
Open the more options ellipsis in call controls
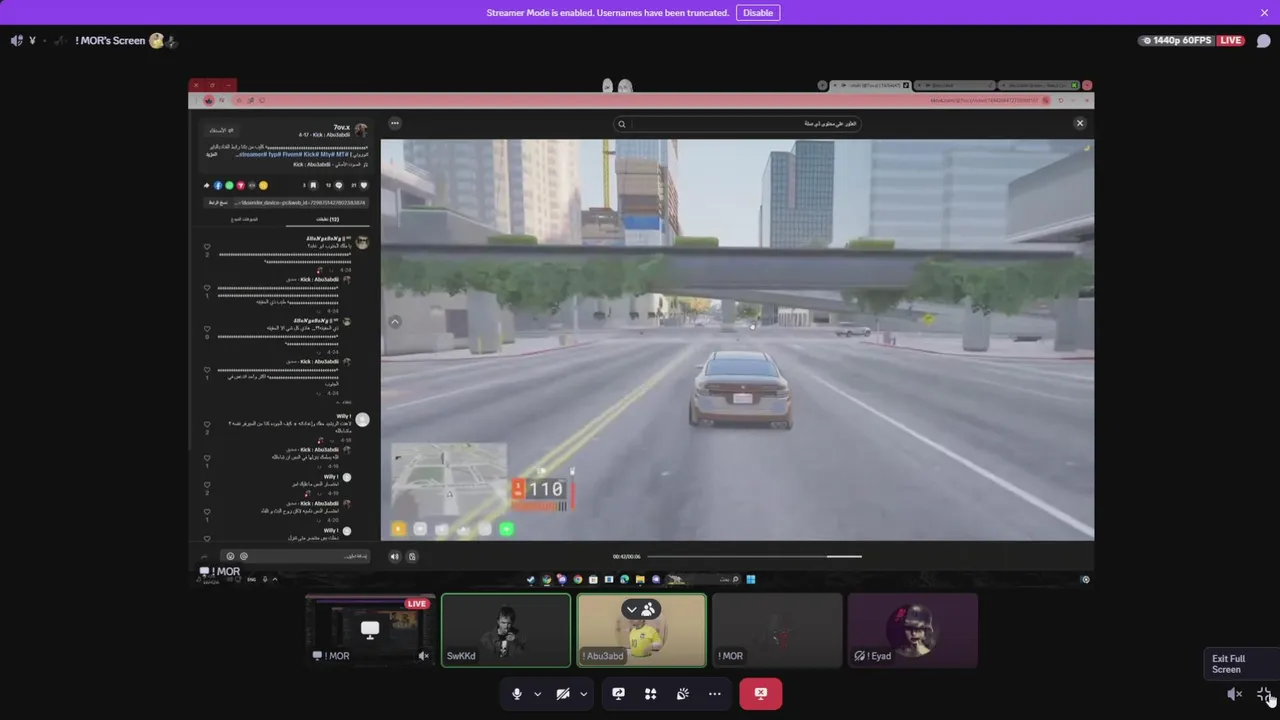pyautogui.click(x=714, y=694)
